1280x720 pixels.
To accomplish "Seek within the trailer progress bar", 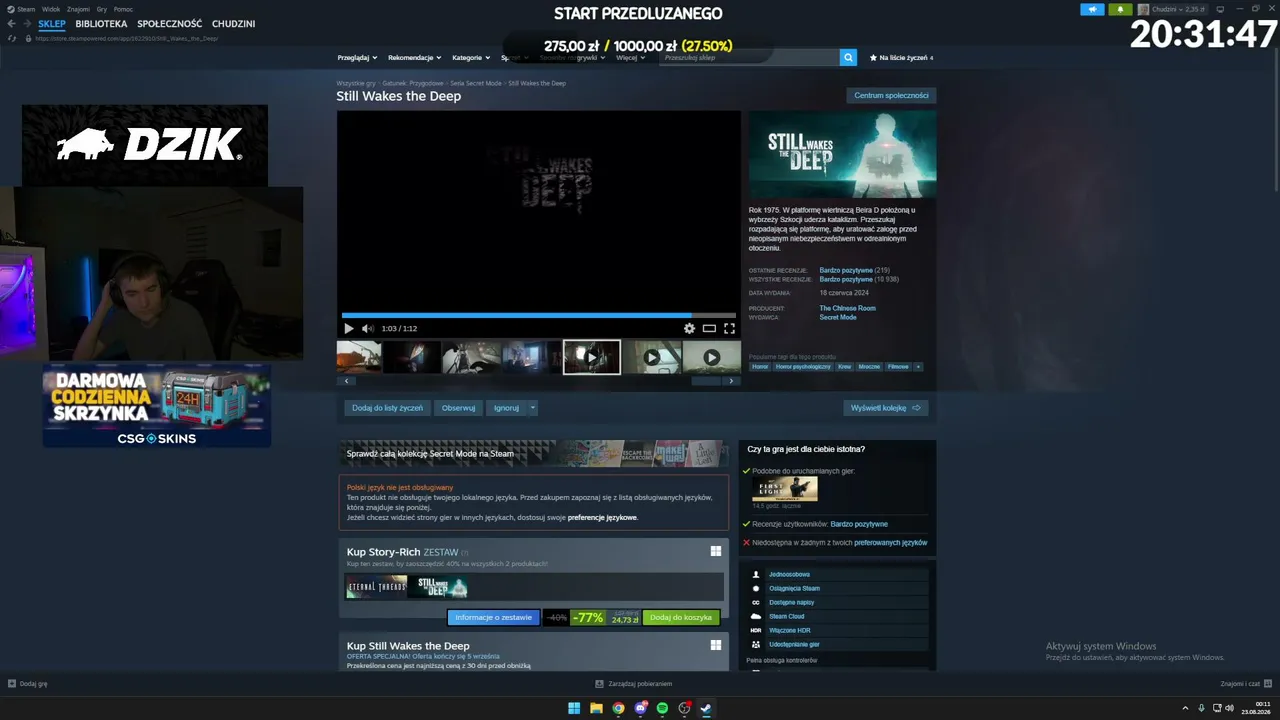I will tap(538, 315).
